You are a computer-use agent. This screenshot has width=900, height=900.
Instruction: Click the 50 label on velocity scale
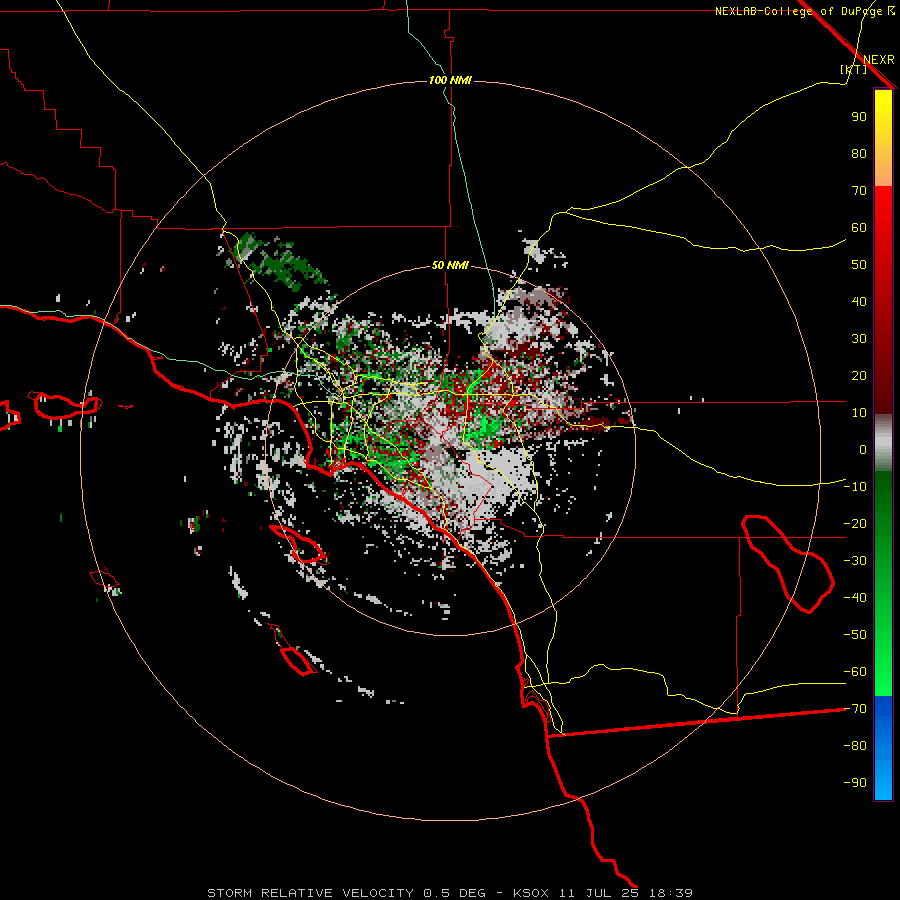click(x=859, y=265)
